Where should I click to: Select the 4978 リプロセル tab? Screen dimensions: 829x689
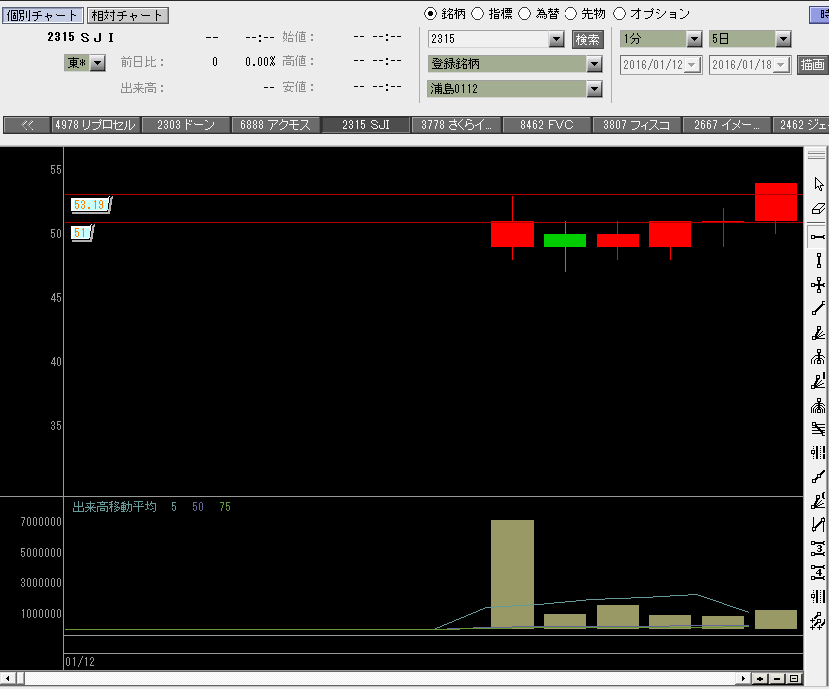96,125
